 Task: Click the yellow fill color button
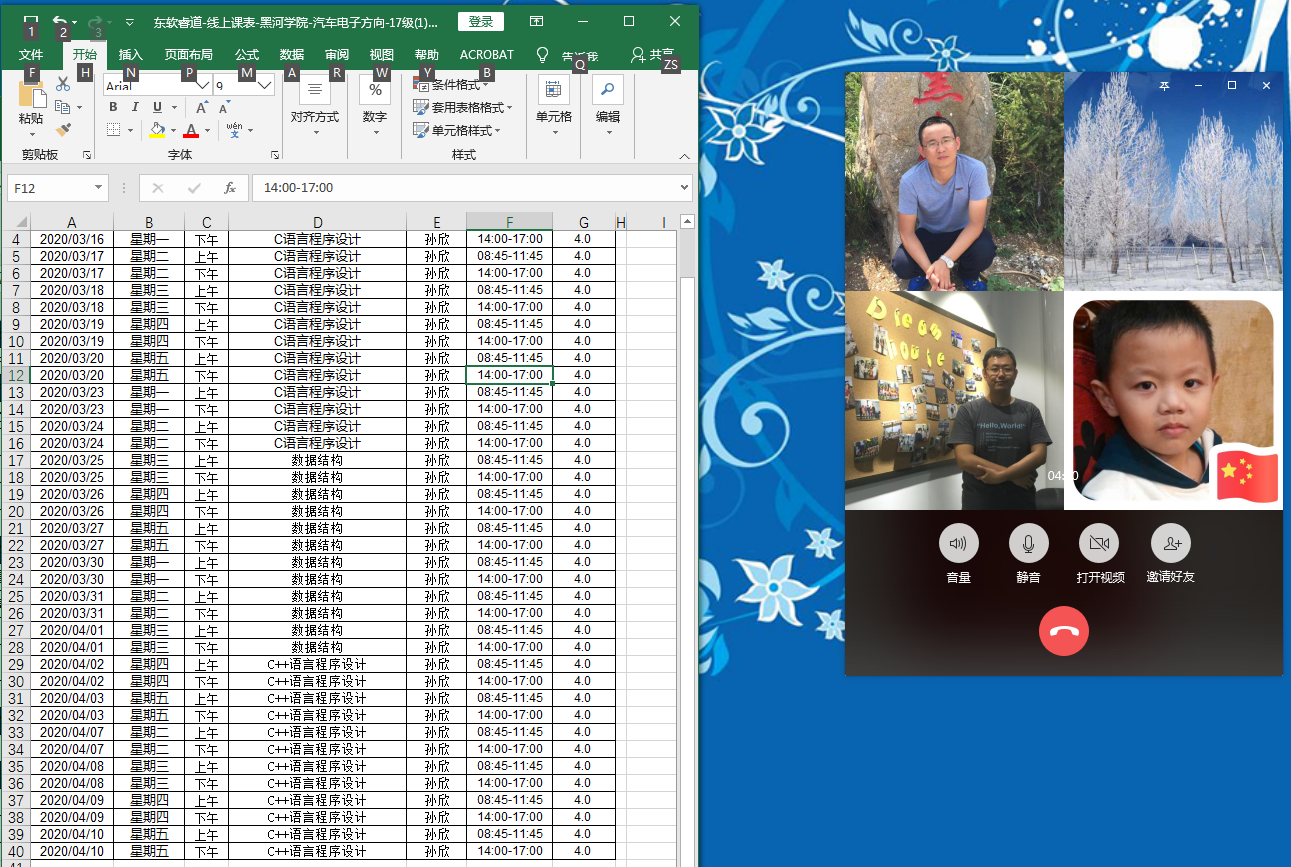(x=156, y=130)
